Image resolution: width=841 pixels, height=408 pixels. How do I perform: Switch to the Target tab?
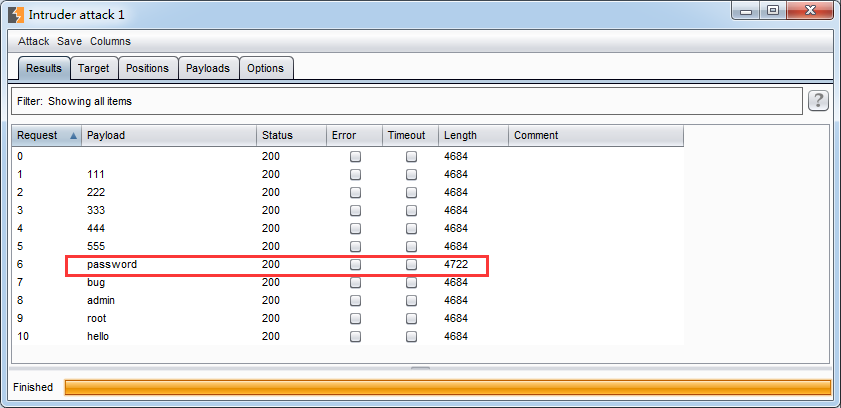click(94, 68)
